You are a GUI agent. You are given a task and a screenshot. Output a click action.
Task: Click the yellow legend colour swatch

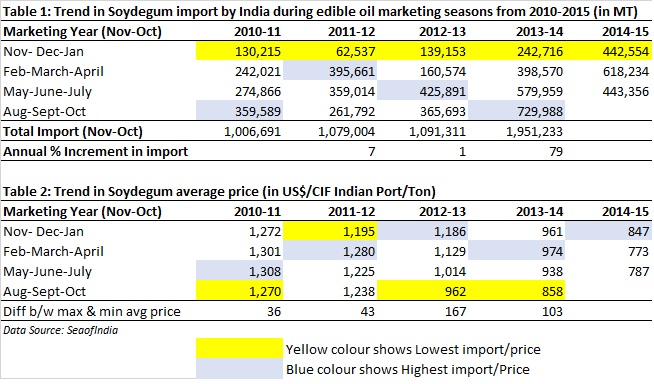point(239,349)
